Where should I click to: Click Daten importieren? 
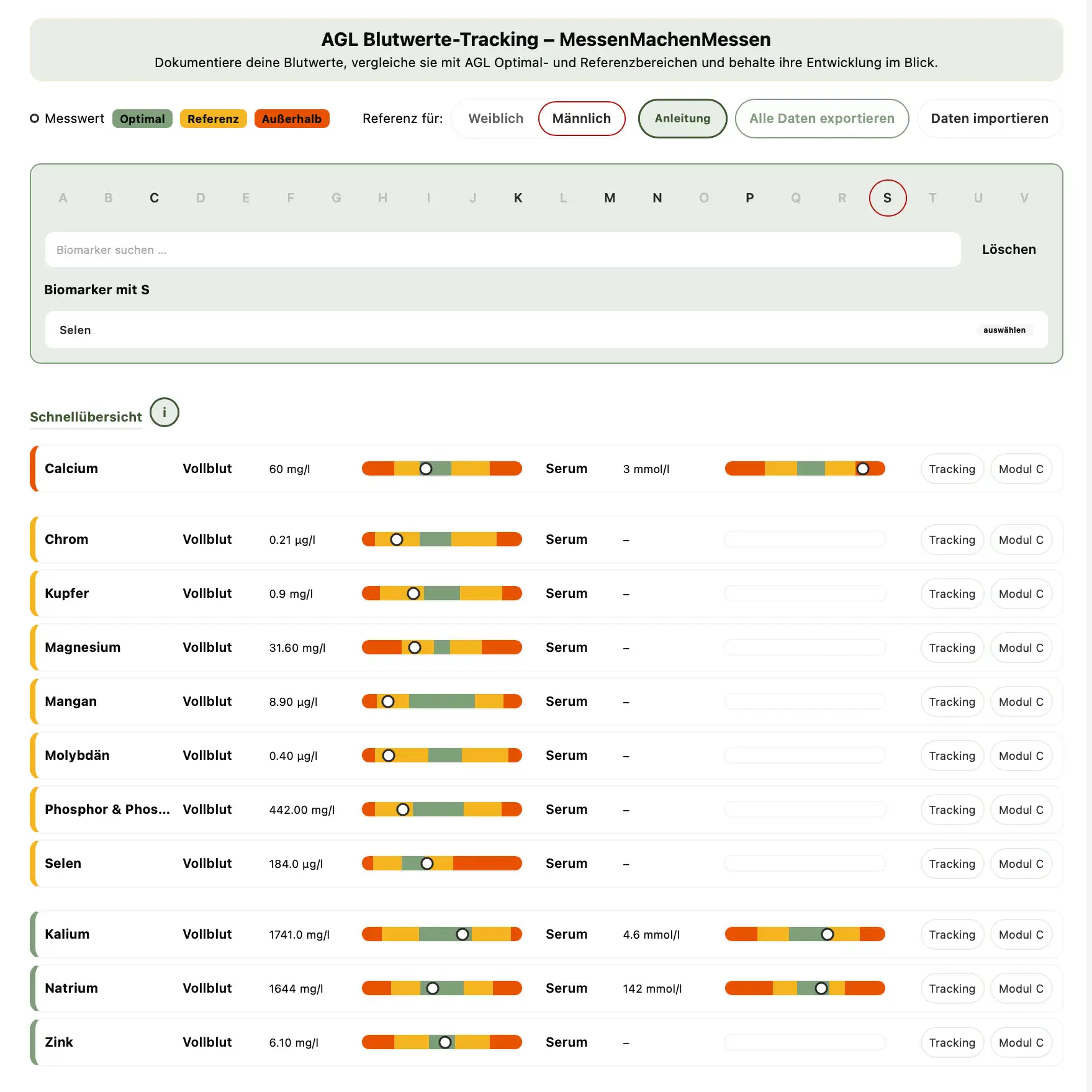coord(989,118)
